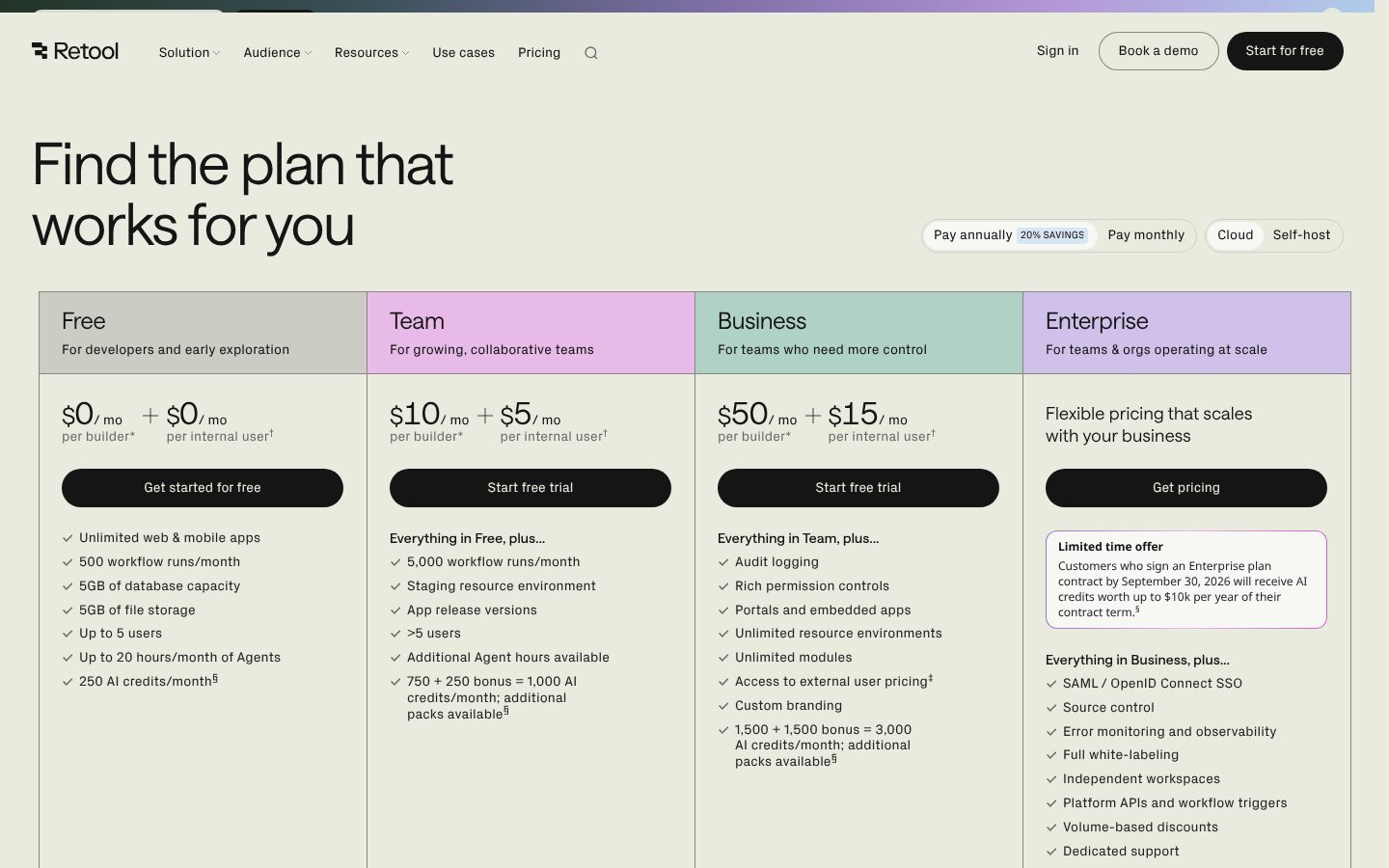Start free trial for Team plan
Viewport: 1389px width, 868px height.
coord(531,488)
